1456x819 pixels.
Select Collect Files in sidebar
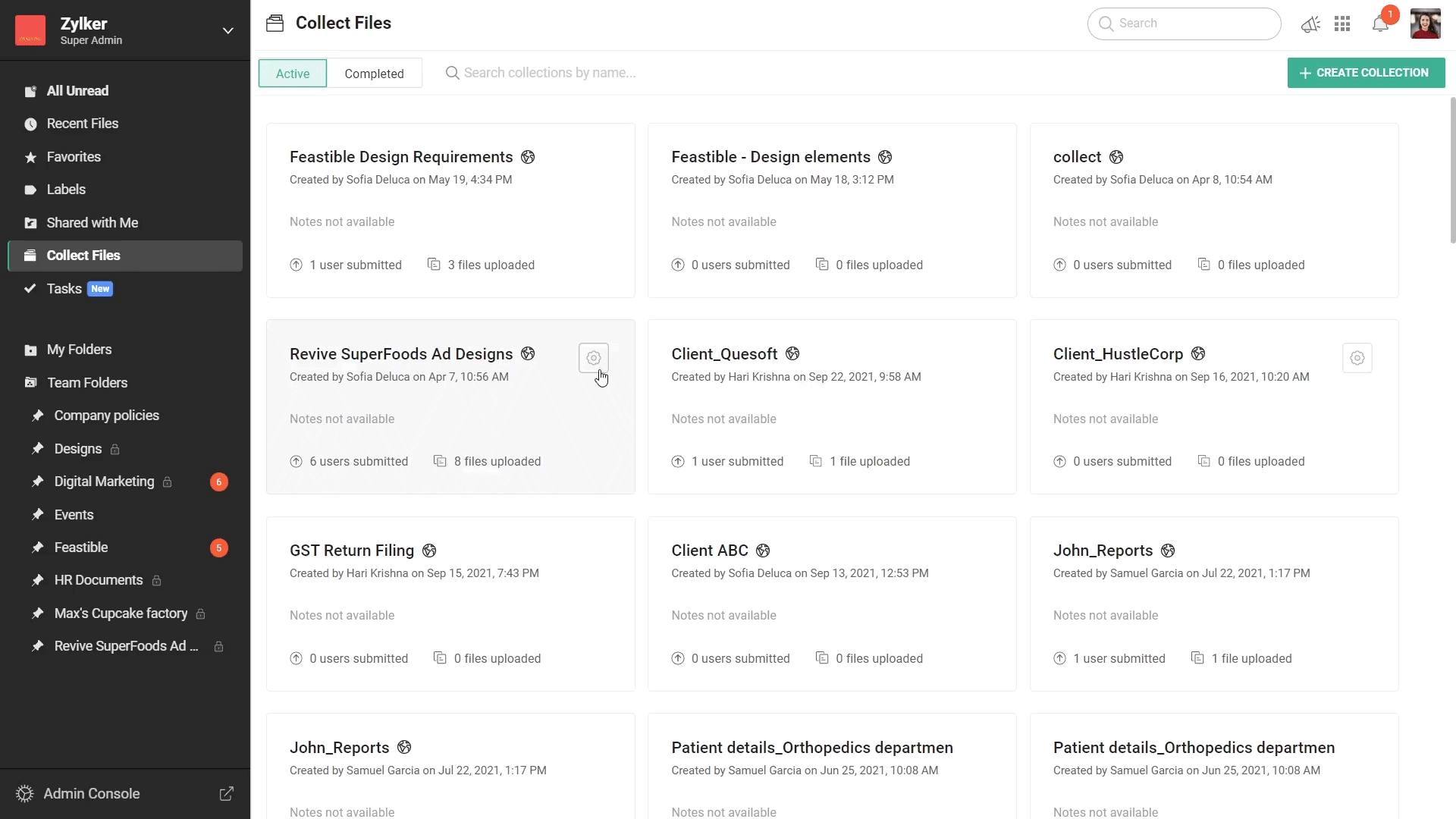125,256
